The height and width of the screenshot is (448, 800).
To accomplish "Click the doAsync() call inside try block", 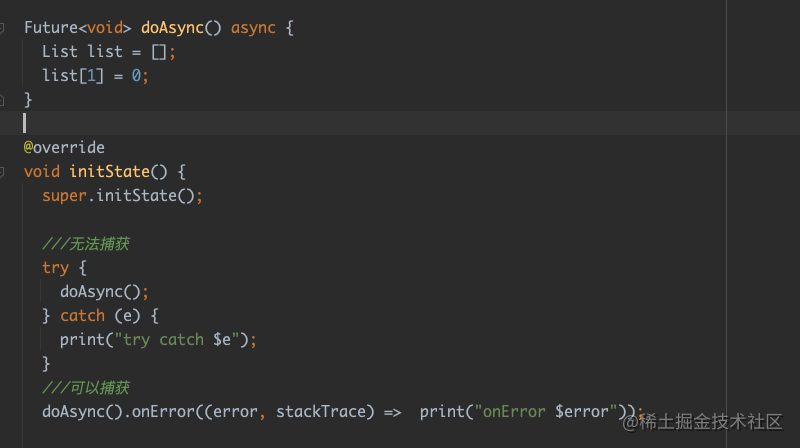I will (x=103, y=292).
